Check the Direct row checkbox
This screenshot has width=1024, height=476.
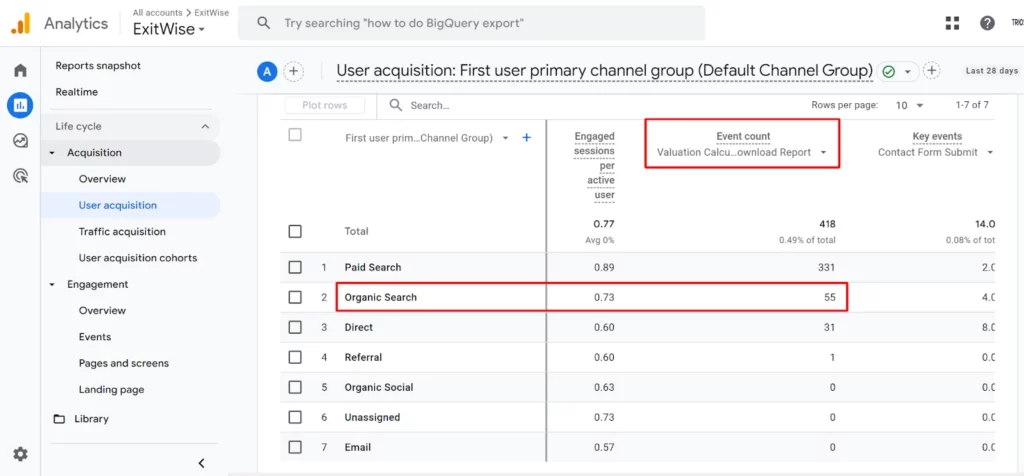coord(295,327)
